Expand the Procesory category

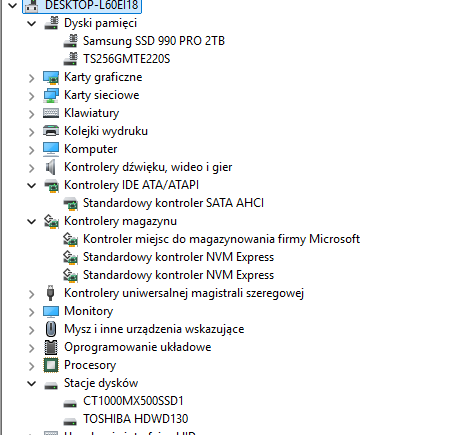(31, 366)
